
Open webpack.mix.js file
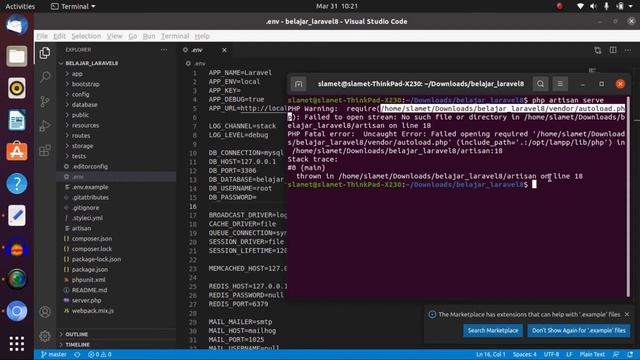click(93, 311)
